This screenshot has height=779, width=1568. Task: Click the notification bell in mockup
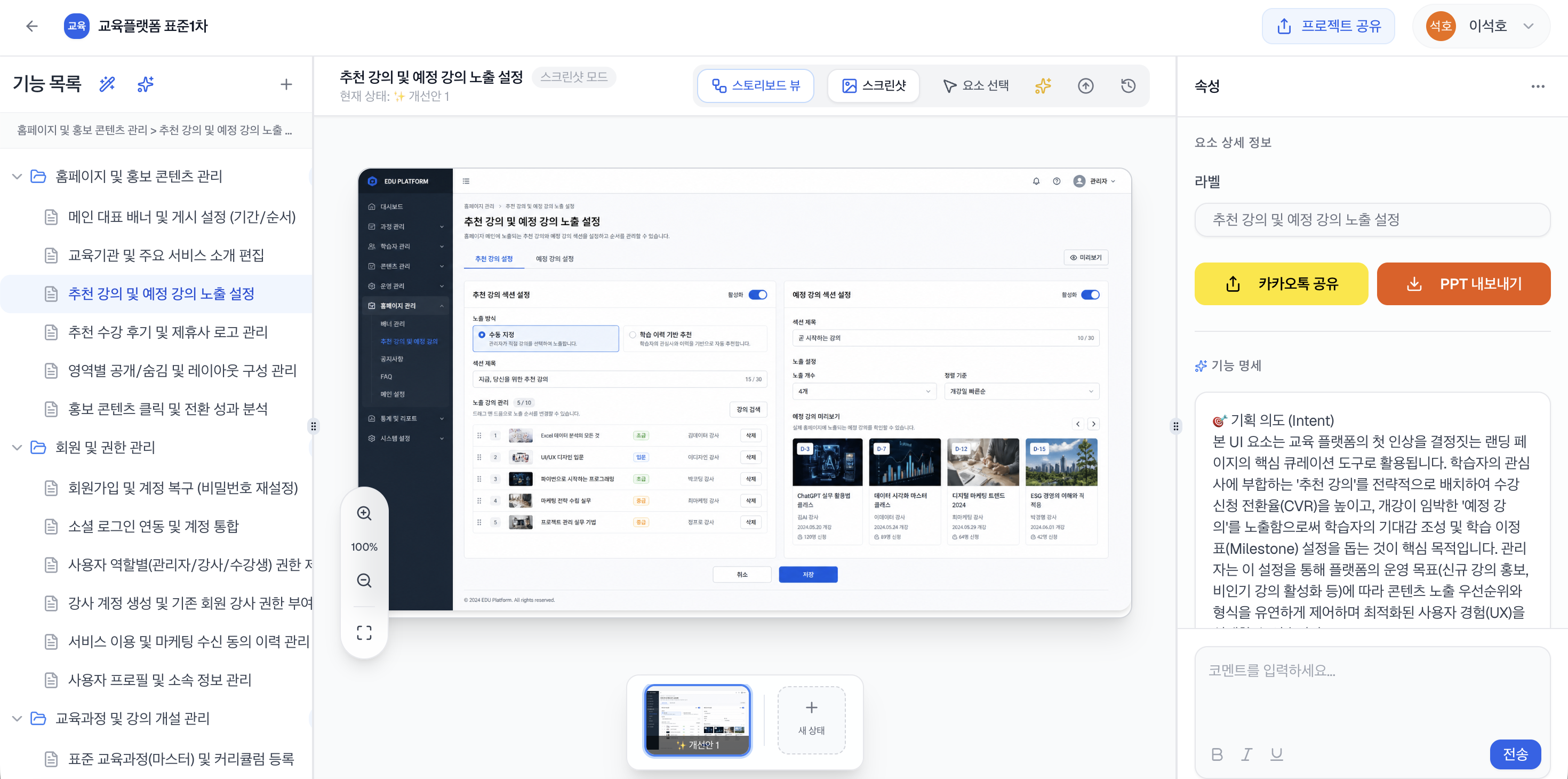[1036, 181]
